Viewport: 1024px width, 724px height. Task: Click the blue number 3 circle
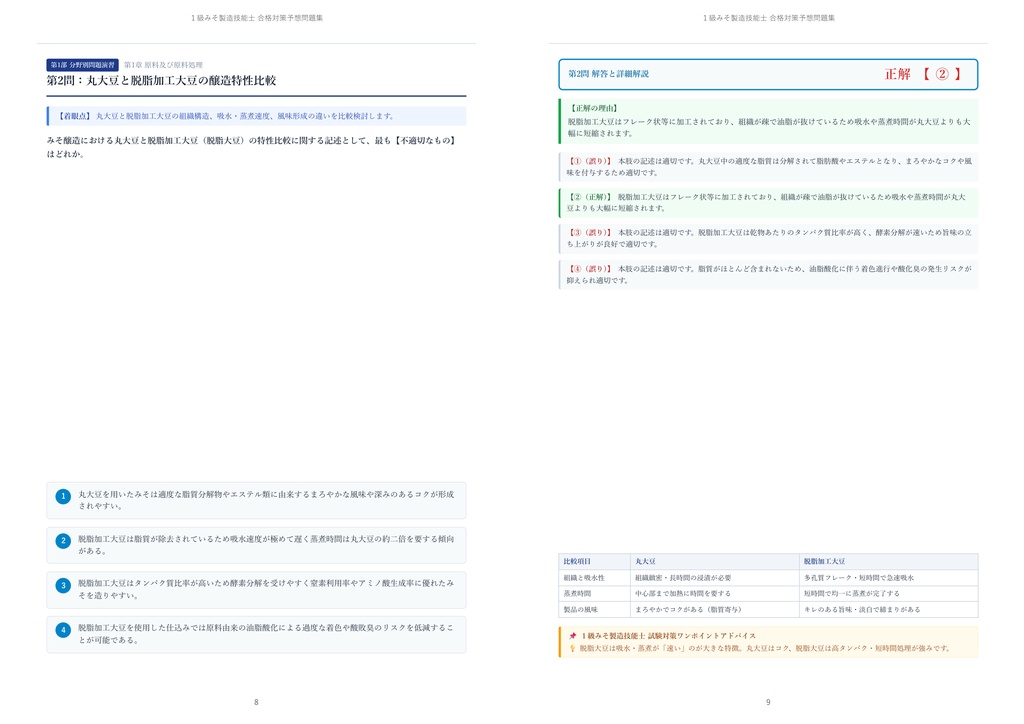point(63,586)
